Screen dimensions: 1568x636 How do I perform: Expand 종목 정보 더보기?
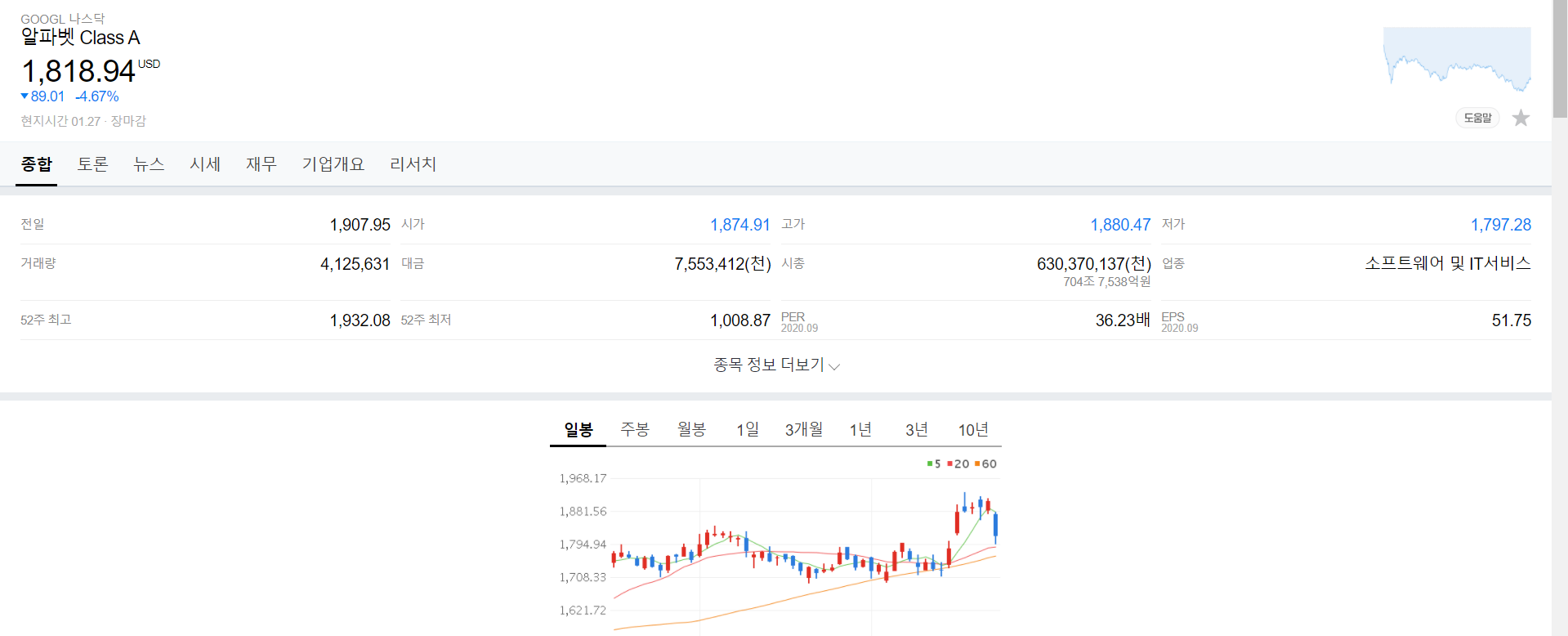click(x=776, y=365)
